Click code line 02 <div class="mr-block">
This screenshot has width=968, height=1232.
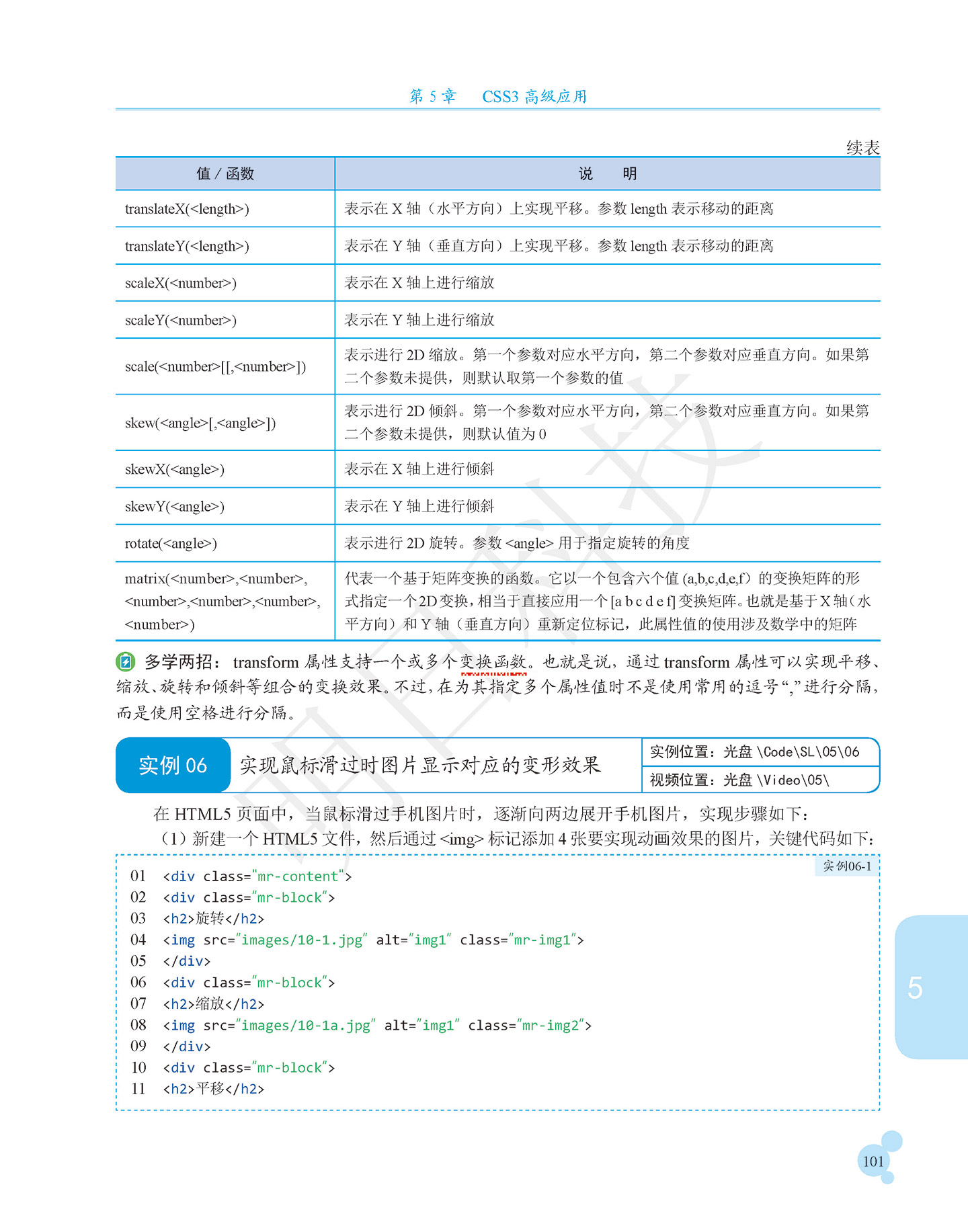point(249,897)
